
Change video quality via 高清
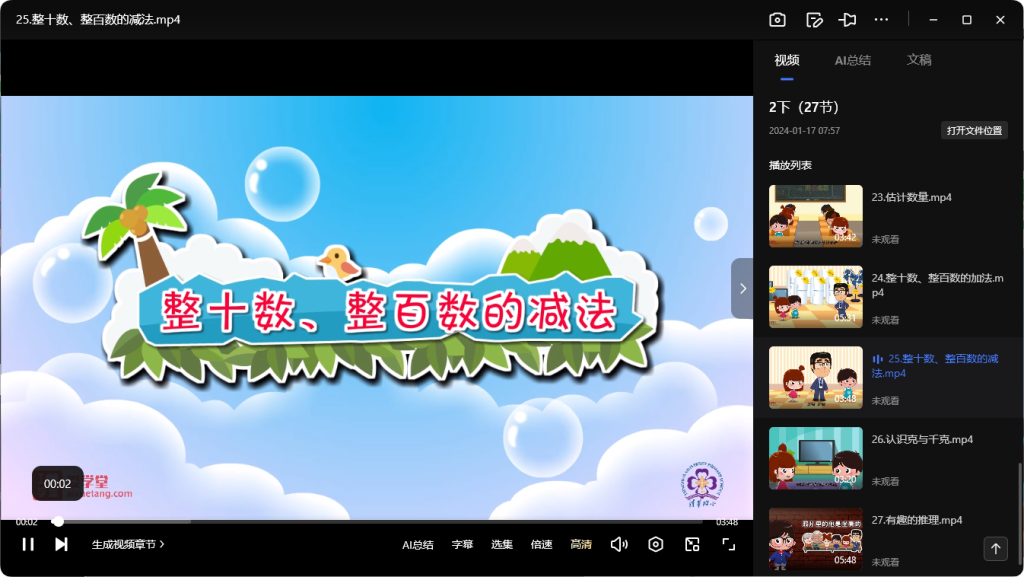581,544
